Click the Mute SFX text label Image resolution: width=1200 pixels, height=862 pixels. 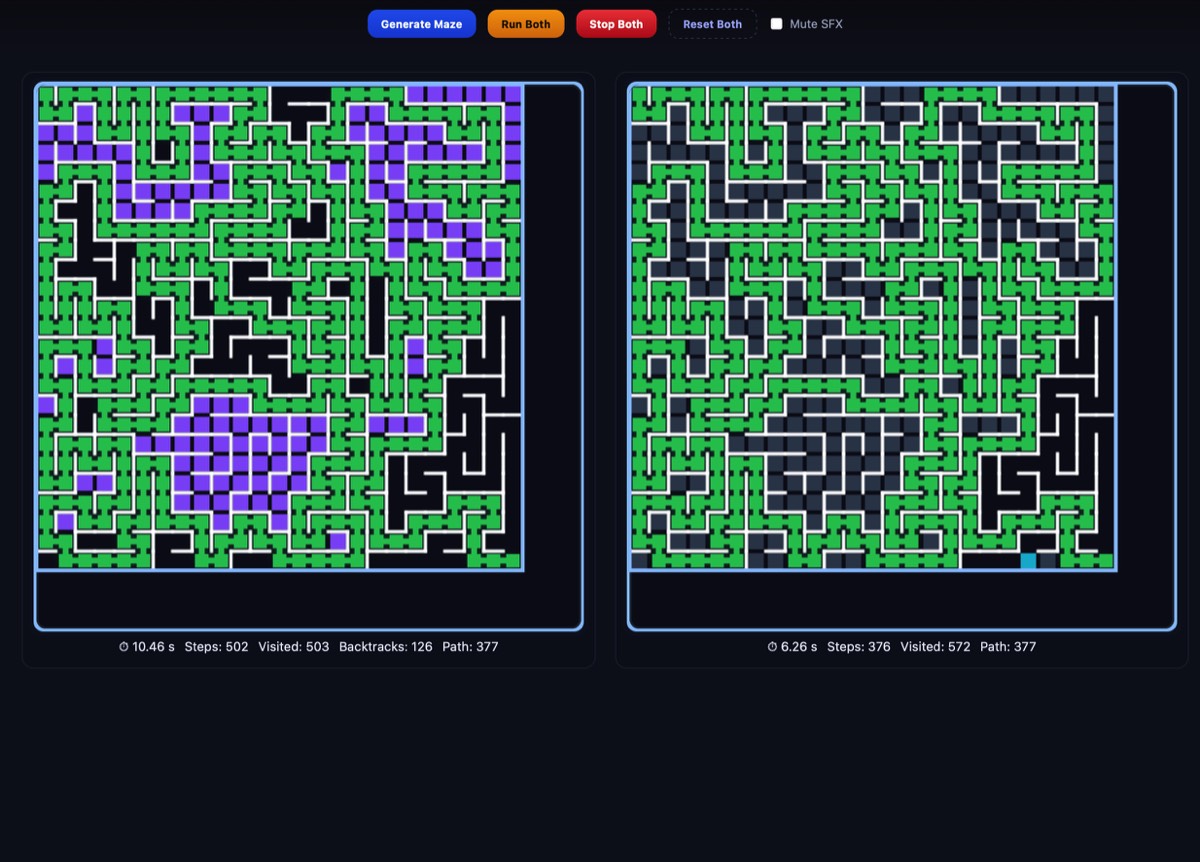click(816, 24)
